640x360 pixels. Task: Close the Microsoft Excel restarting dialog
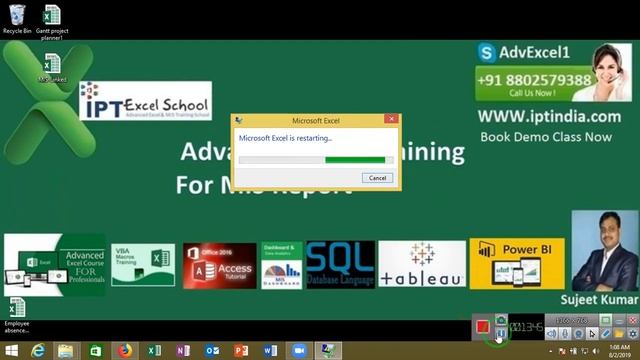coord(391,119)
